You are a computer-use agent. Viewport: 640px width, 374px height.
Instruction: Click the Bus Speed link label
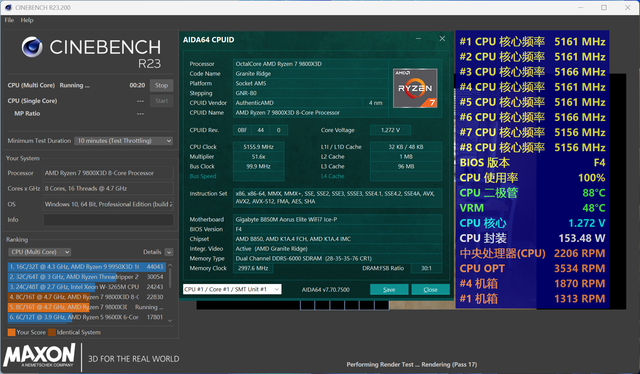(203, 176)
